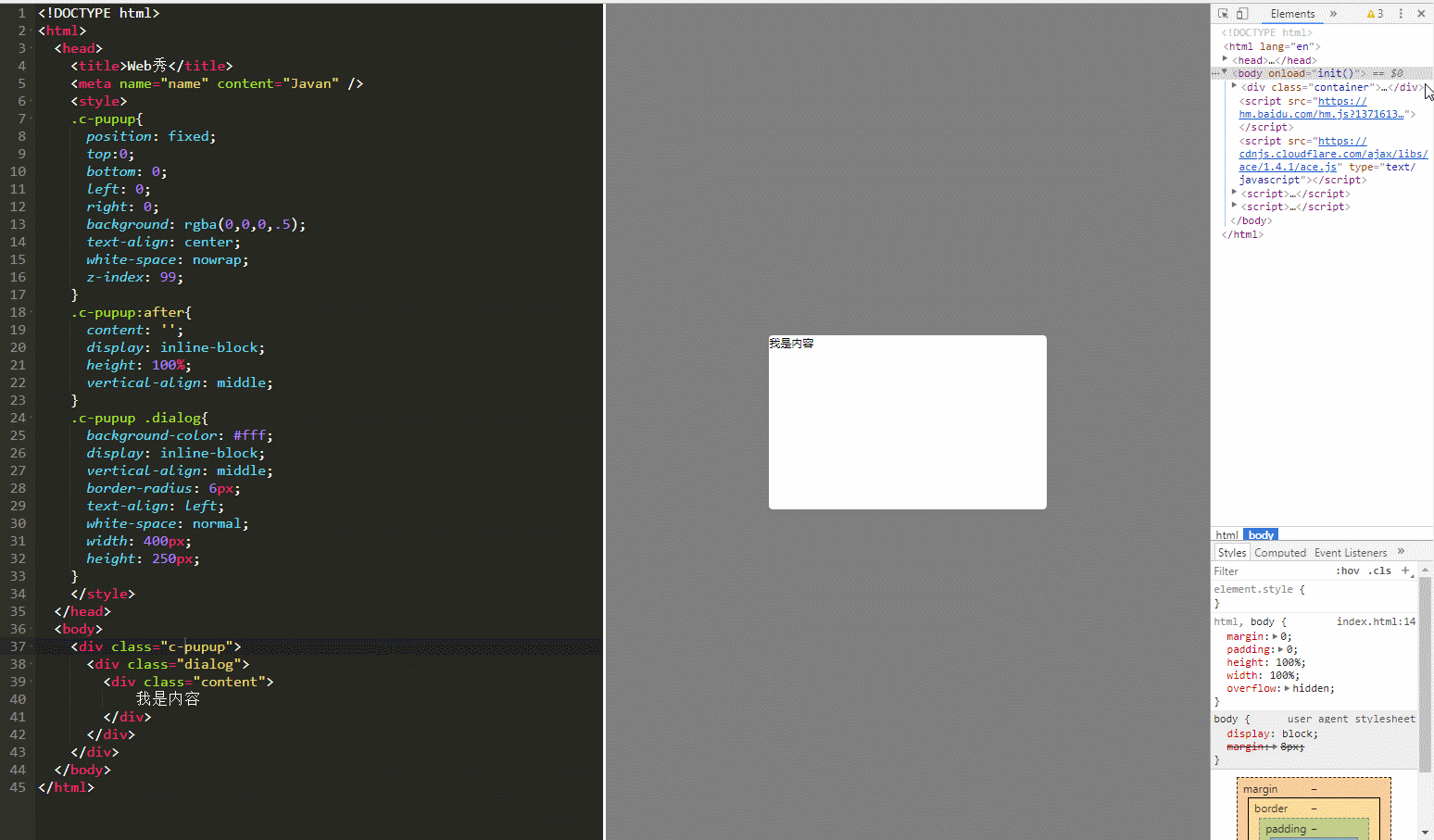
Task: Click line number 45 in the gutter
Action: pos(18,787)
